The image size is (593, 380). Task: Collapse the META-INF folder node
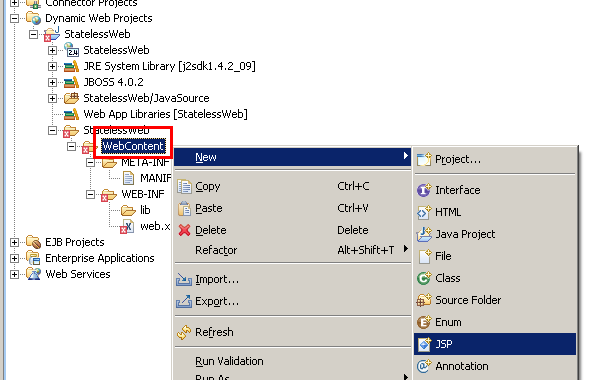[x=90, y=163]
